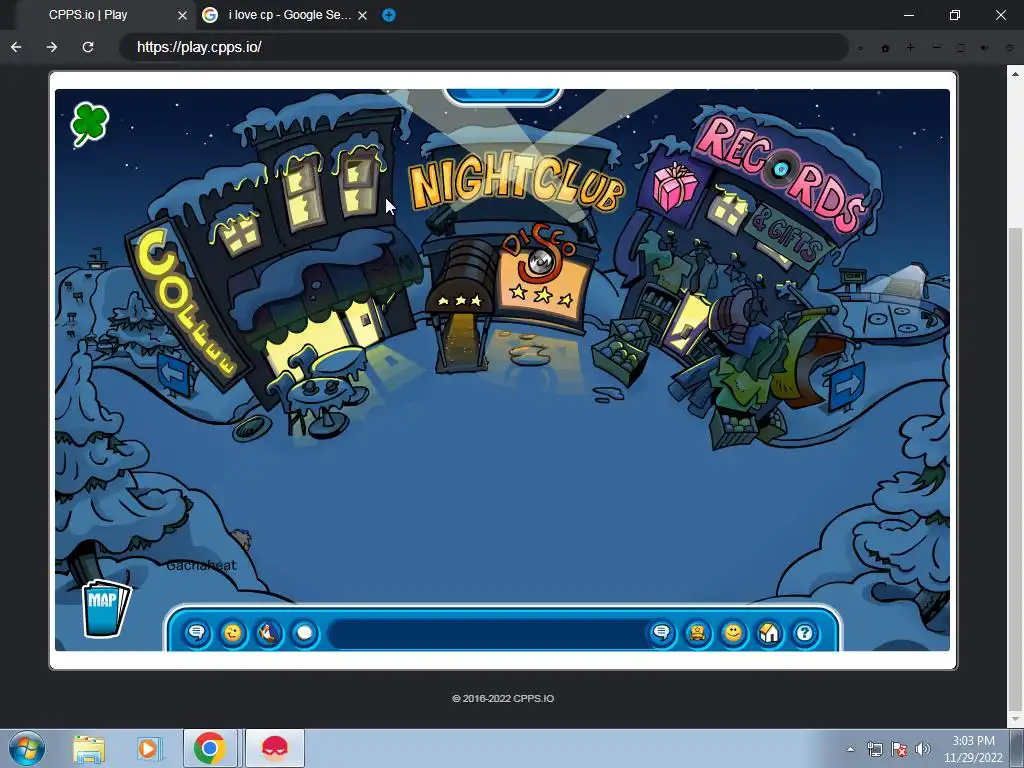Open the clock showing 3:03 PM

point(973,749)
